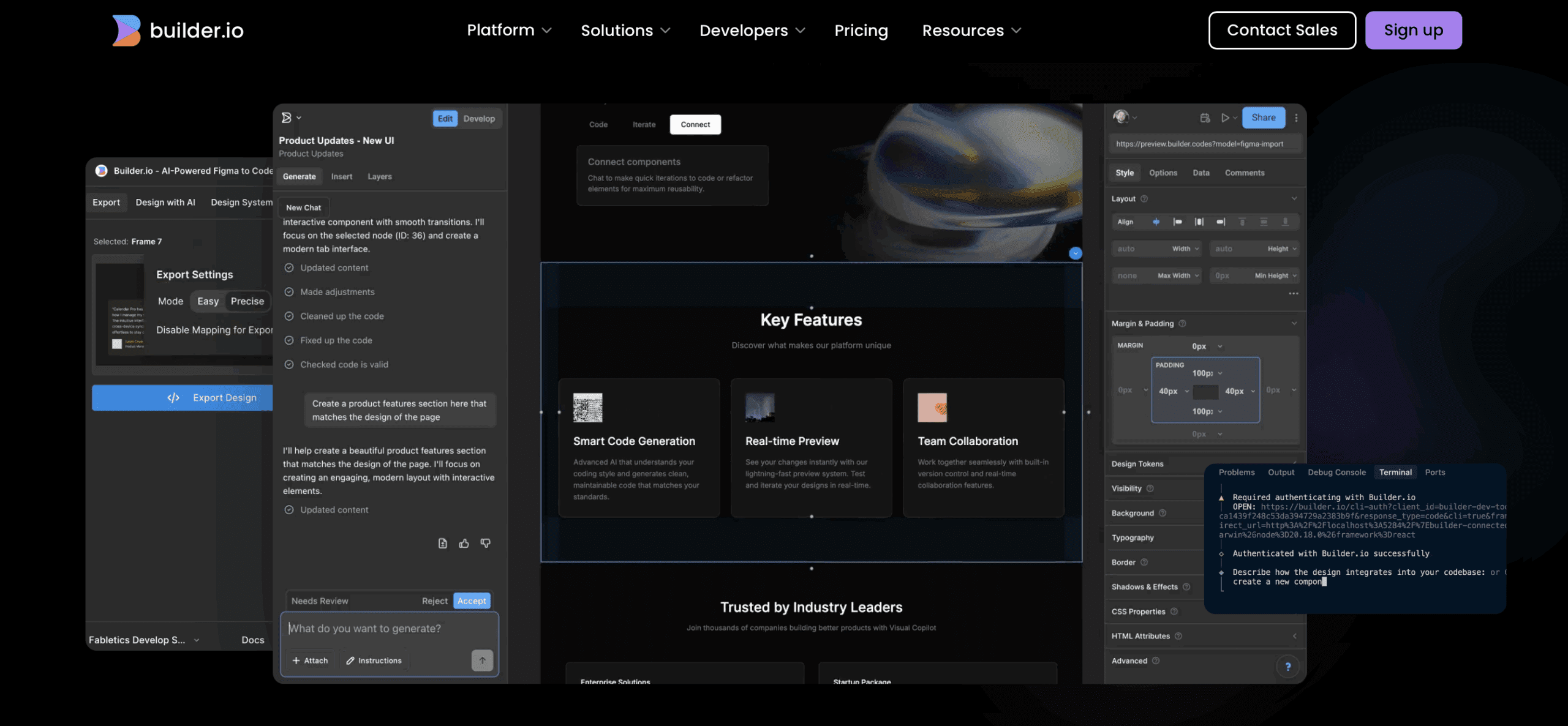Select the align horizontal center icon
Viewport: 1568px width, 726px height.
pyautogui.click(x=1199, y=222)
